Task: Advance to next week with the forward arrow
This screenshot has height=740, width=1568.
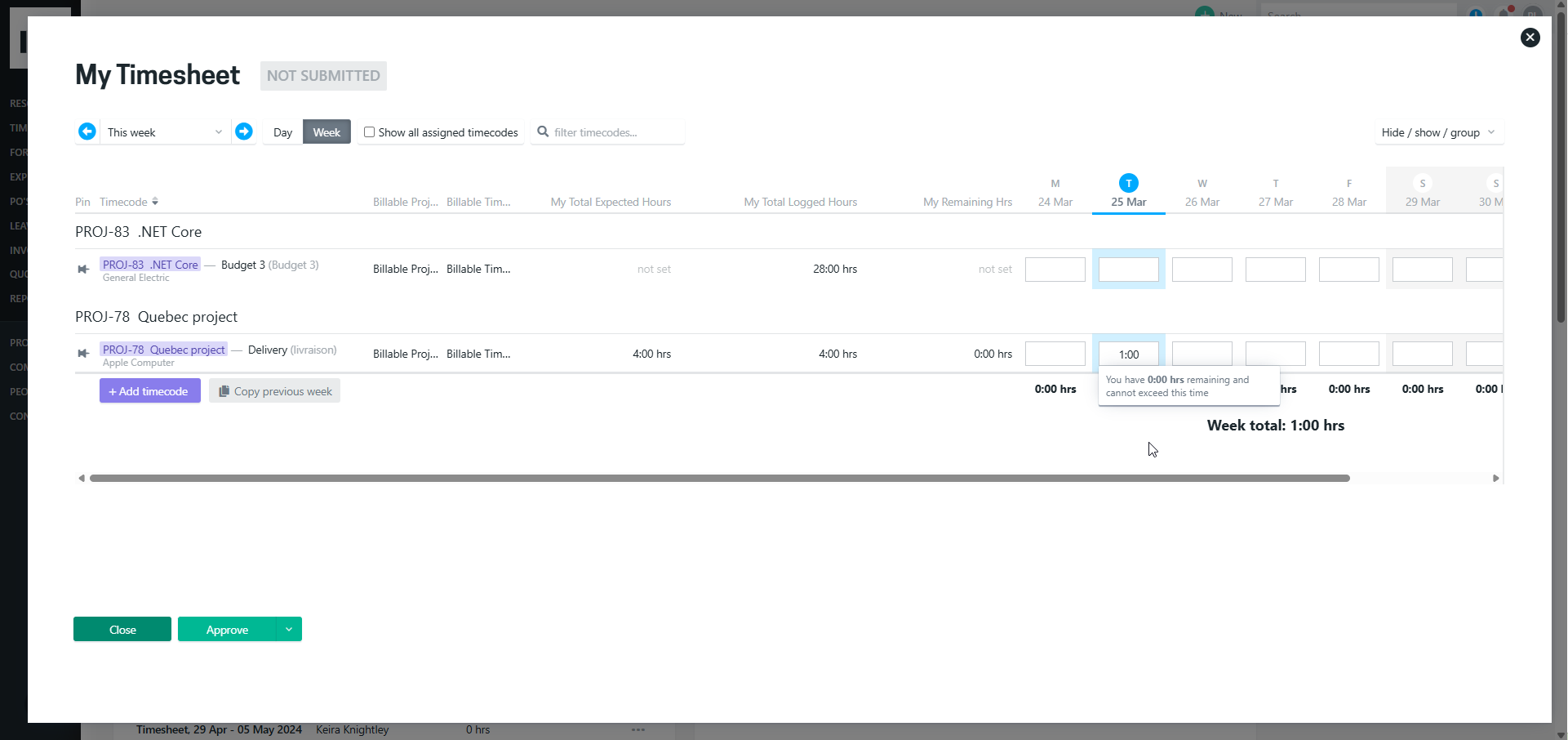Action: 243,132
